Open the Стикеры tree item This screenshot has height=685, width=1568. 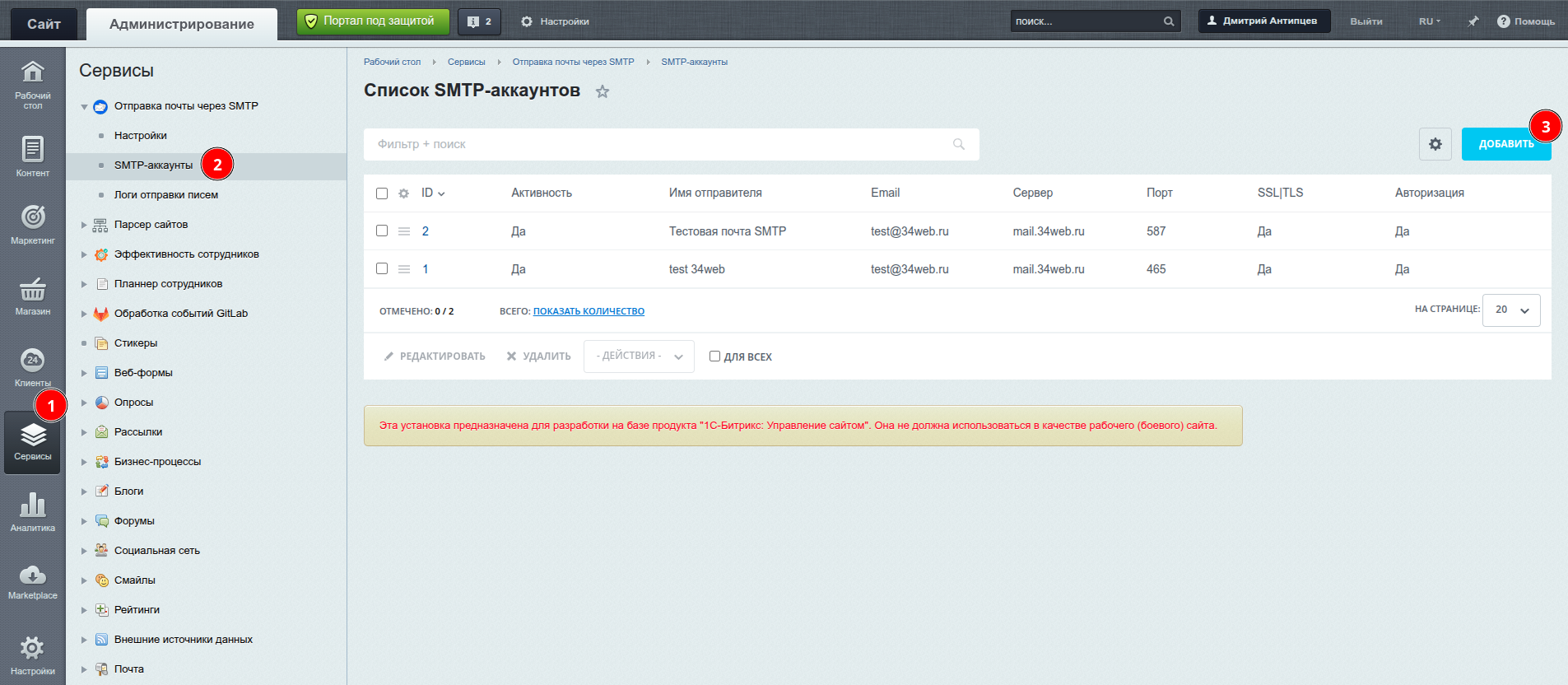[136, 343]
